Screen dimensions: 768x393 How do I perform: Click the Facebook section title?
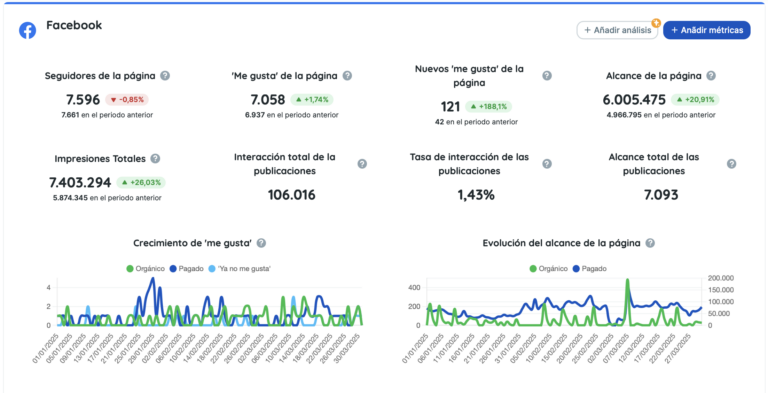[74, 25]
